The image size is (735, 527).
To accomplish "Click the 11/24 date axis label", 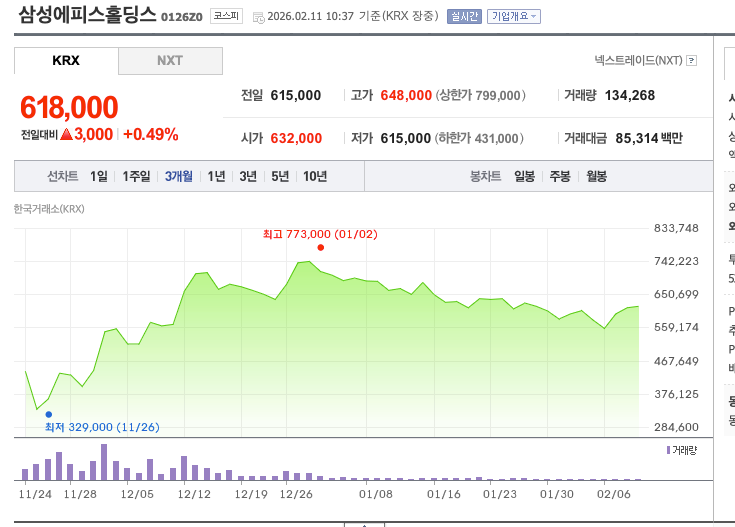I will (x=35, y=494).
